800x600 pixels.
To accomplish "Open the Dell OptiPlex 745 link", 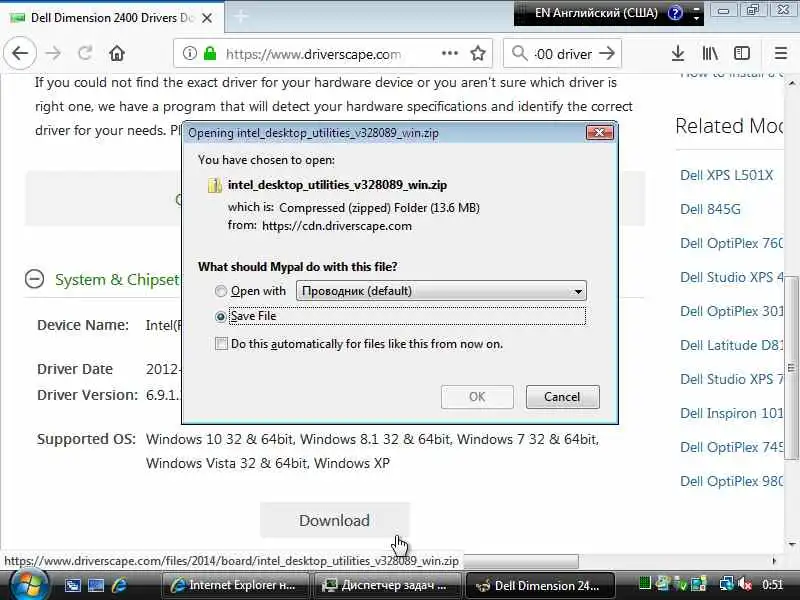I will click(x=731, y=447).
